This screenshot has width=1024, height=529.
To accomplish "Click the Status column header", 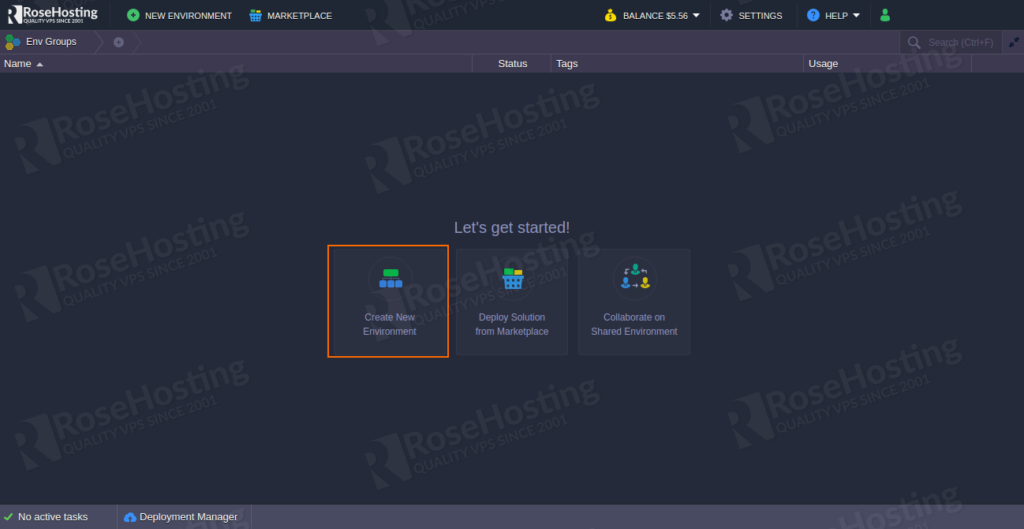I will click(512, 64).
